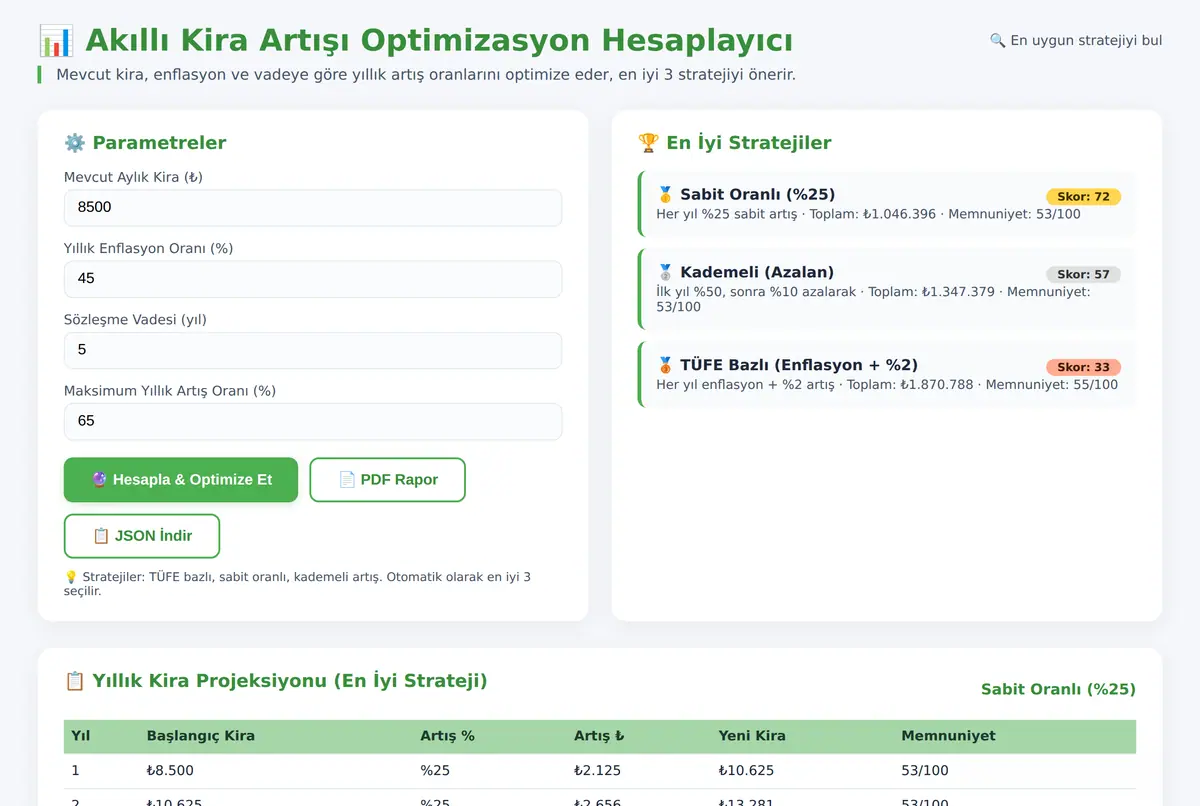
Task: Click the bar chart icon in title
Action: [56, 41]
